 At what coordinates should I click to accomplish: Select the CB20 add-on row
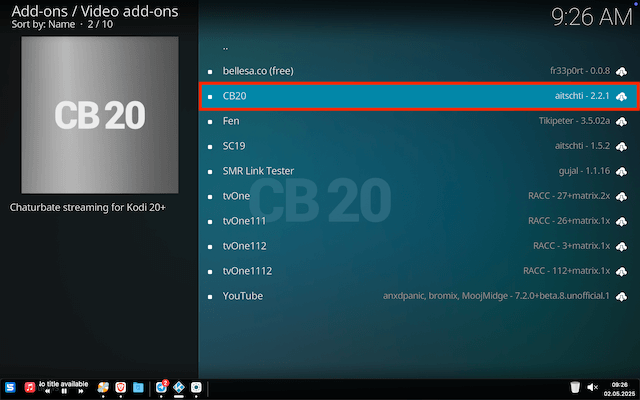point(419,96)
